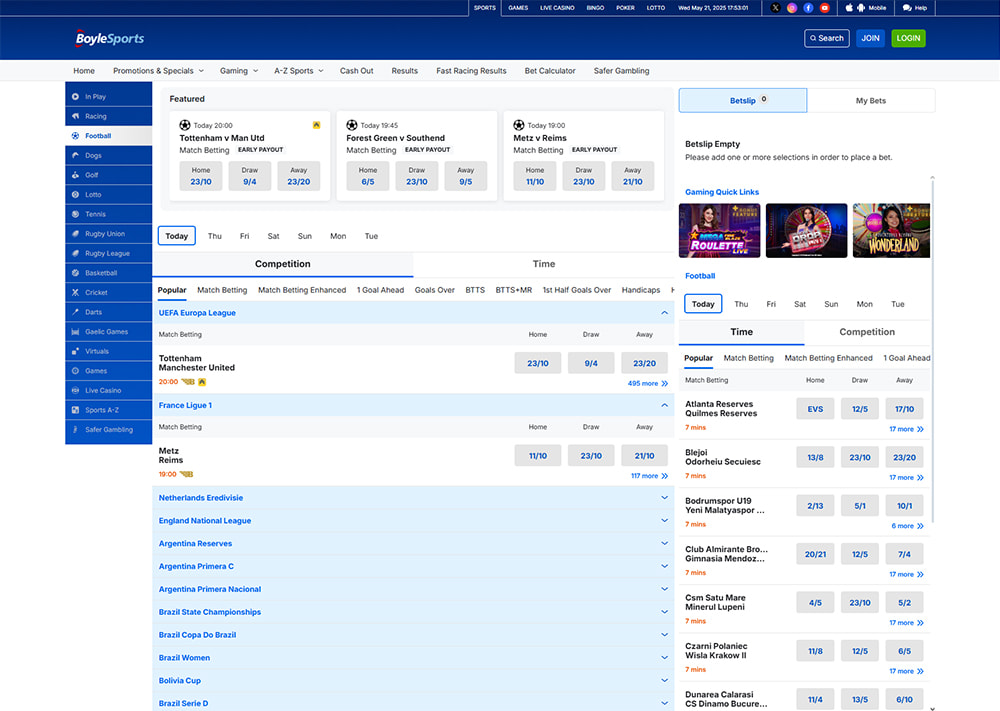Open the Csm Satu Mare v Minerul Lupeni match
Viewport: 1000px width, 711px height.
[x=715, y=603]
